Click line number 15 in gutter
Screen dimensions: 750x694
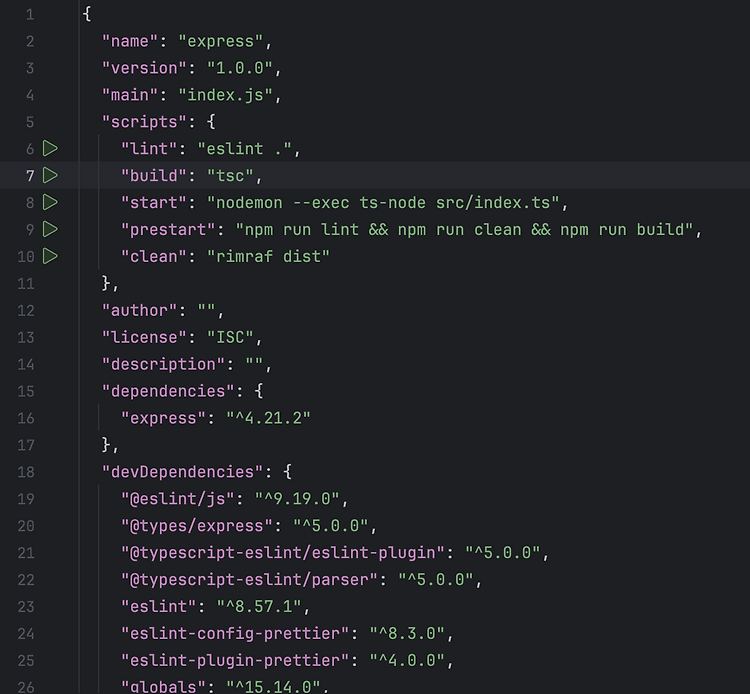click(26, 391)
